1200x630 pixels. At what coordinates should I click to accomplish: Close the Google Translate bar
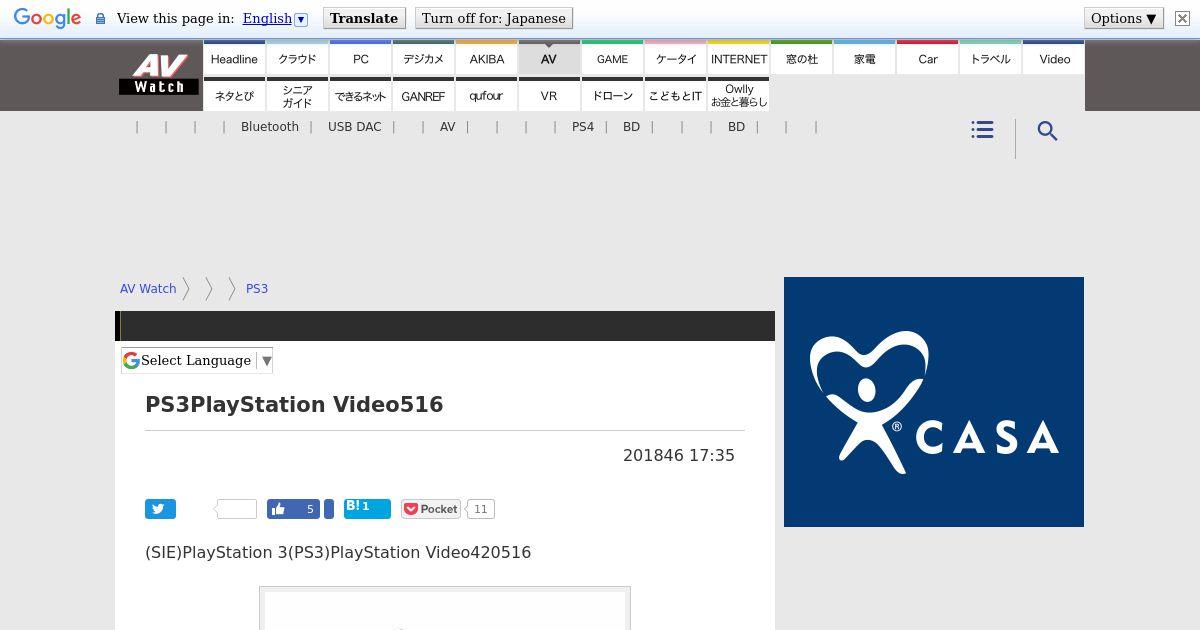[1182, 18]
